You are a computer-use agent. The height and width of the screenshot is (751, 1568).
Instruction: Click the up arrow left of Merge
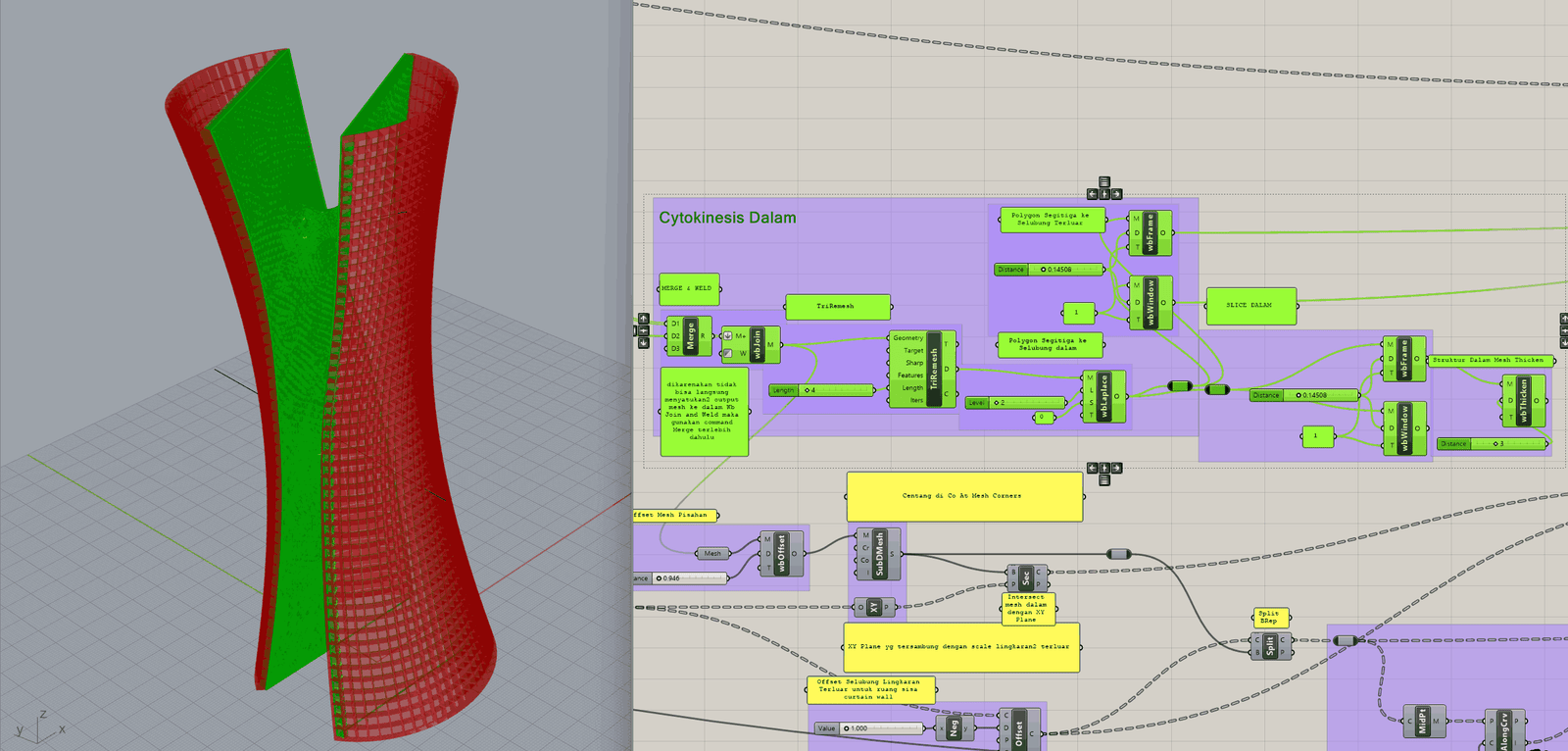pyautogui.click(x=644, y=319)
